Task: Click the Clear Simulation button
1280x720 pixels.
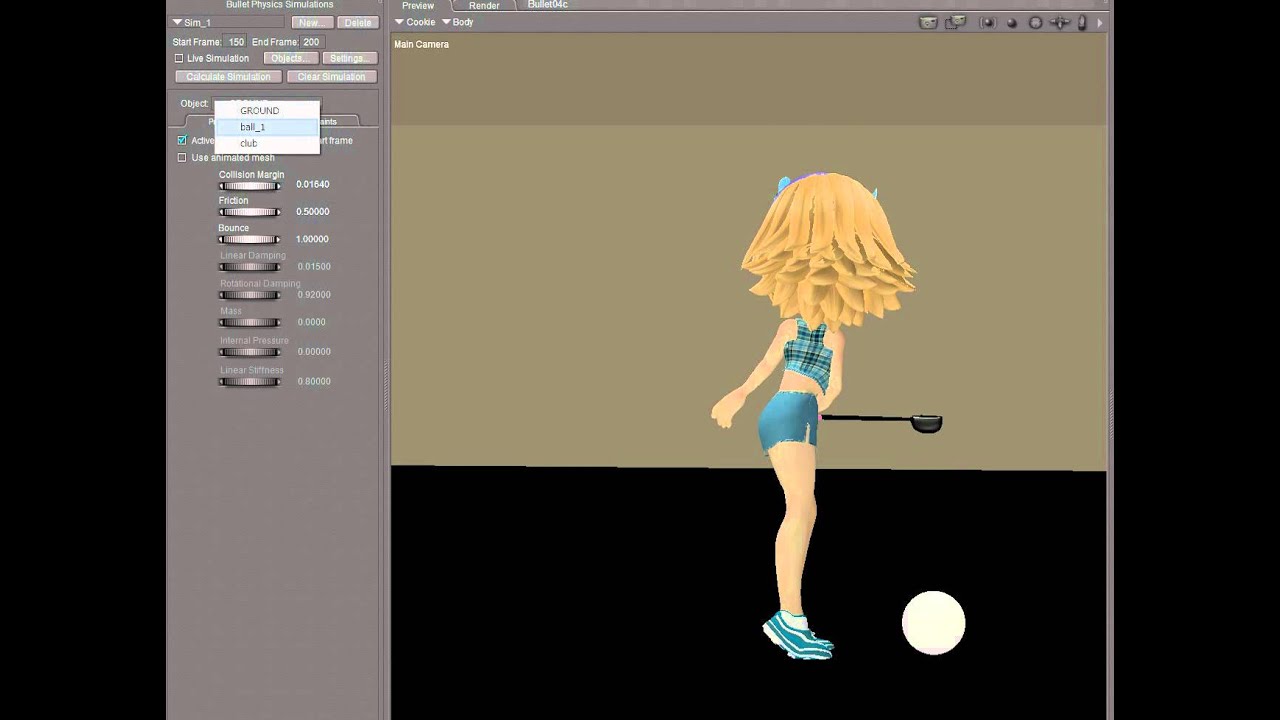Action: tap(331, 76)
